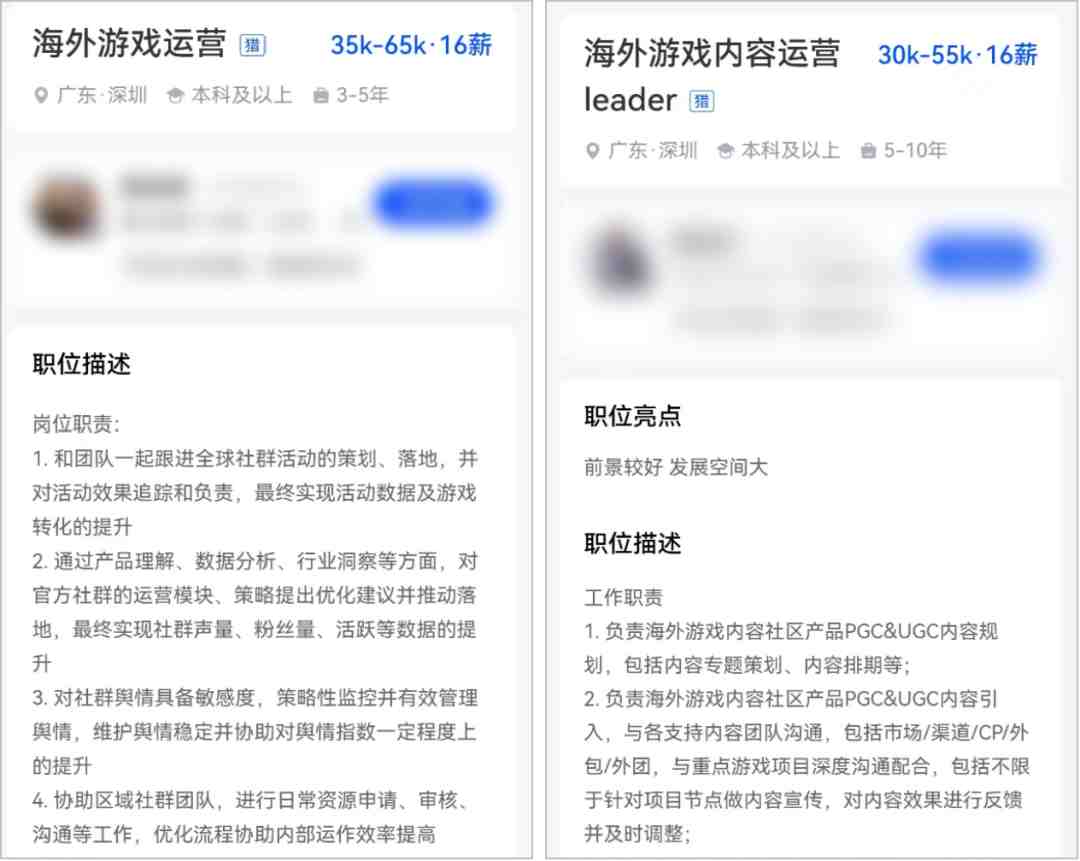
Task: Click the 30k-55k·16薪 salary text
Action: 957,55
